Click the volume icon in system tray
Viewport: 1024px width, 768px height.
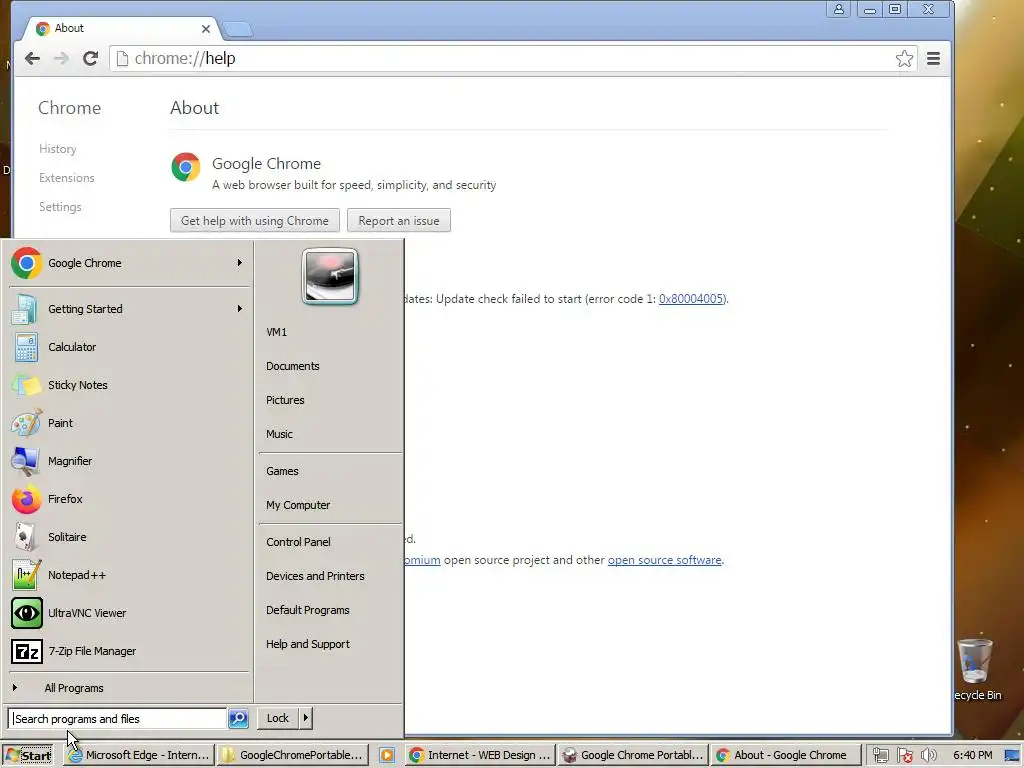(x=928, y=755)
